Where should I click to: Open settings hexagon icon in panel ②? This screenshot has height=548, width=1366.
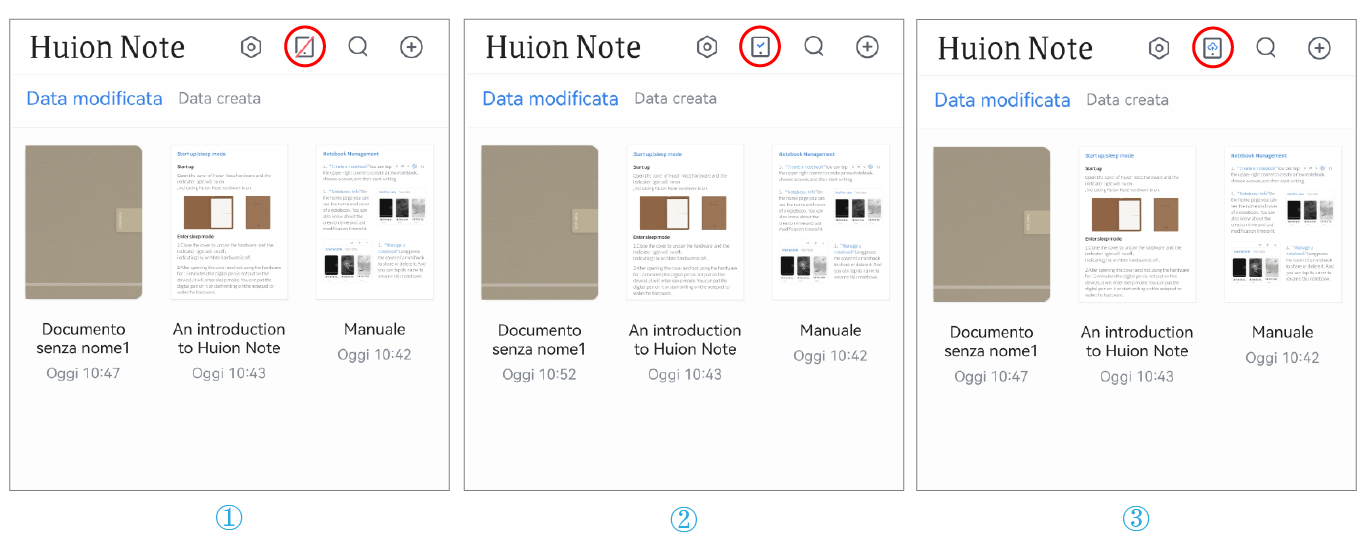pyautogui.click(x=707, y=47)
